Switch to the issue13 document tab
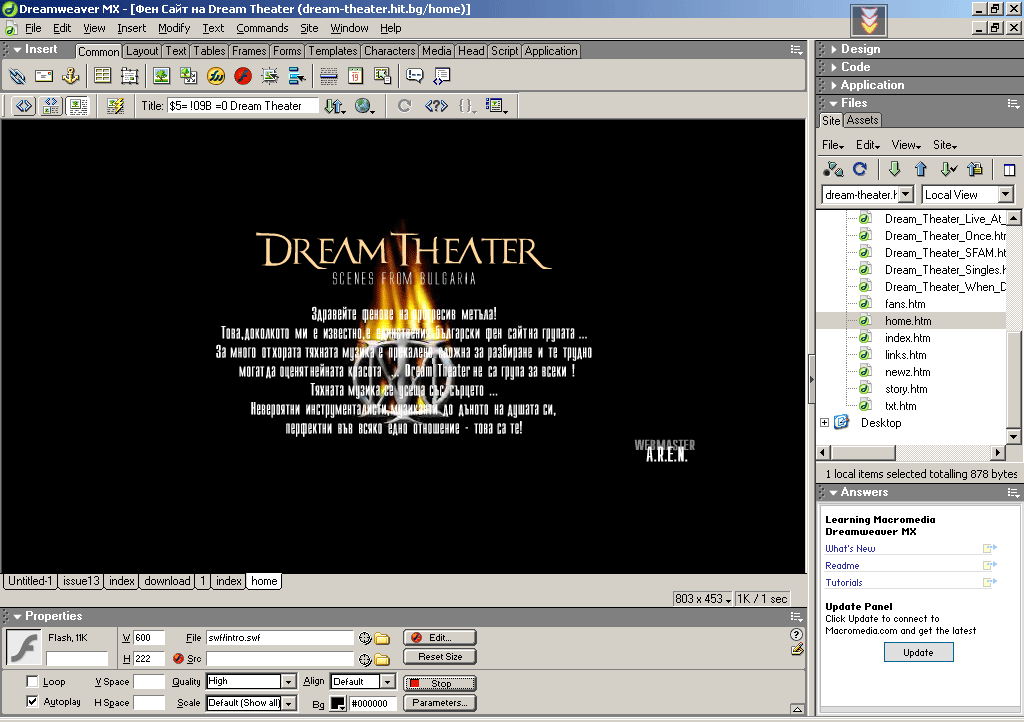Screen dimensions: 1024x722 click(x=81, y=581)
